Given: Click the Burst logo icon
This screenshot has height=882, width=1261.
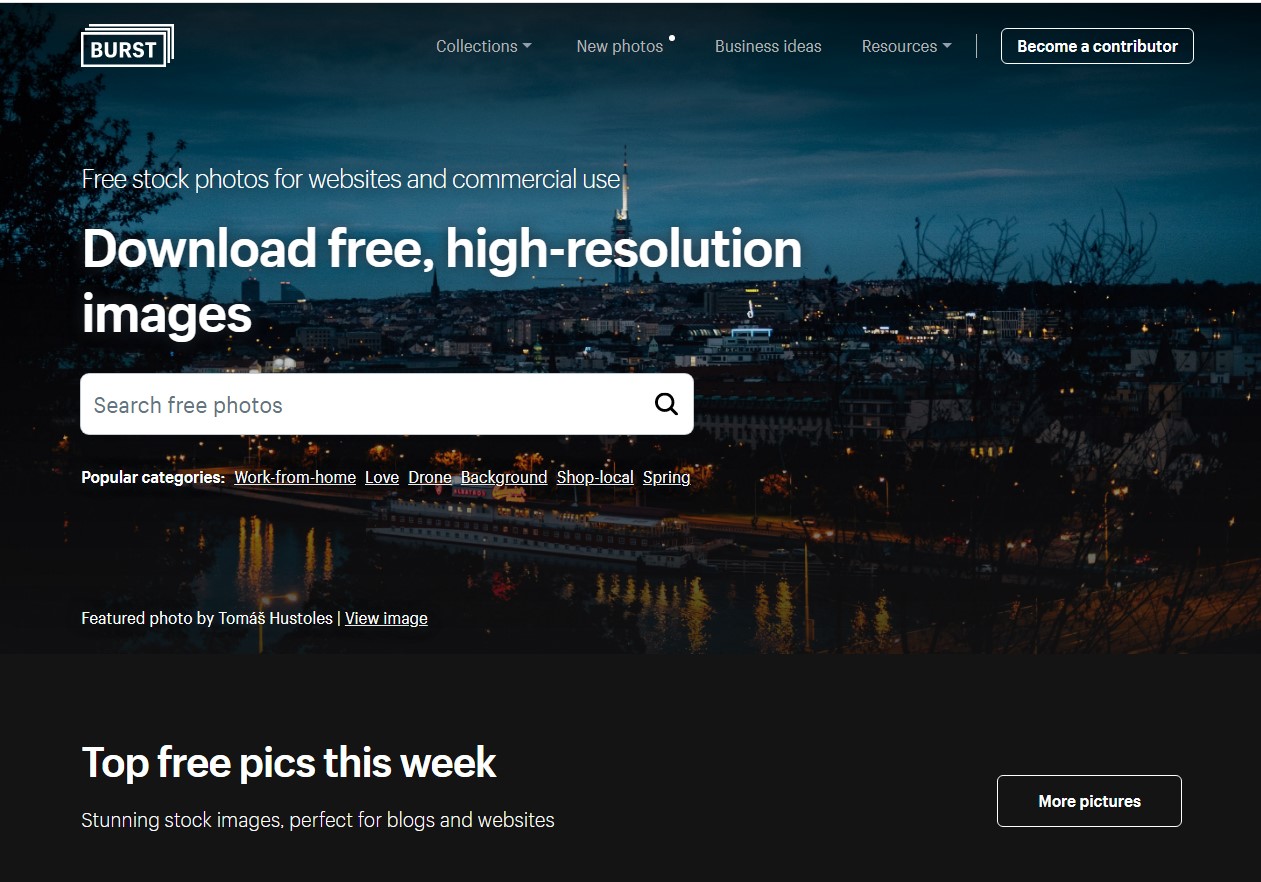Looking at the screenshot, I should (x=127, y=46).
